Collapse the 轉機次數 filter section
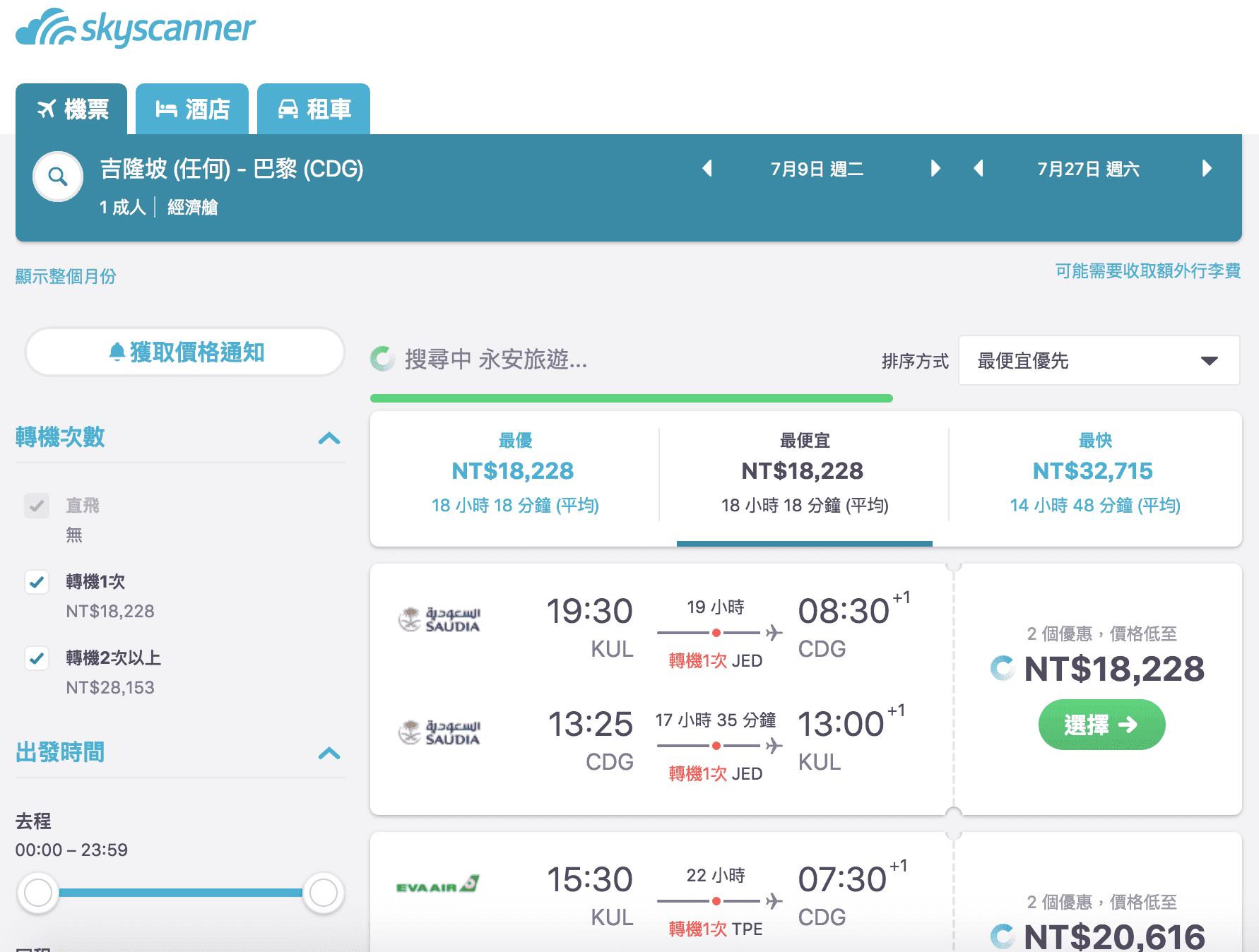The height and width of the screenshot is (952, 1259). (329, 438)
